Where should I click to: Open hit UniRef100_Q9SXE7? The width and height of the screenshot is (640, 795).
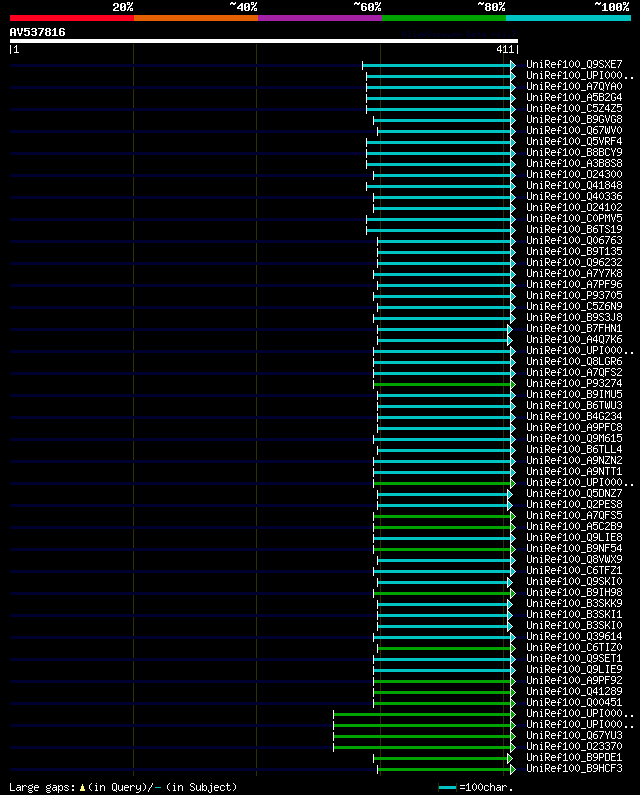click(x=574, y=64)
